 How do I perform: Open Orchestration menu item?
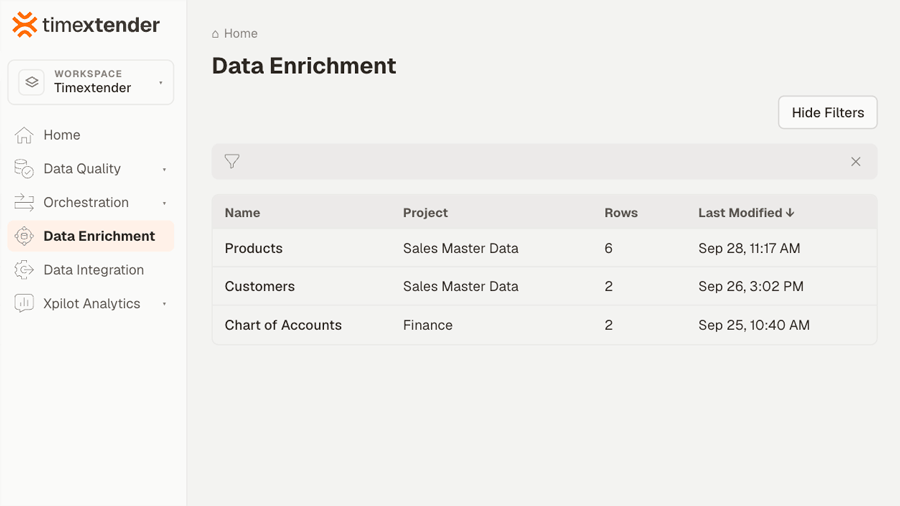[x=91, y=203]
